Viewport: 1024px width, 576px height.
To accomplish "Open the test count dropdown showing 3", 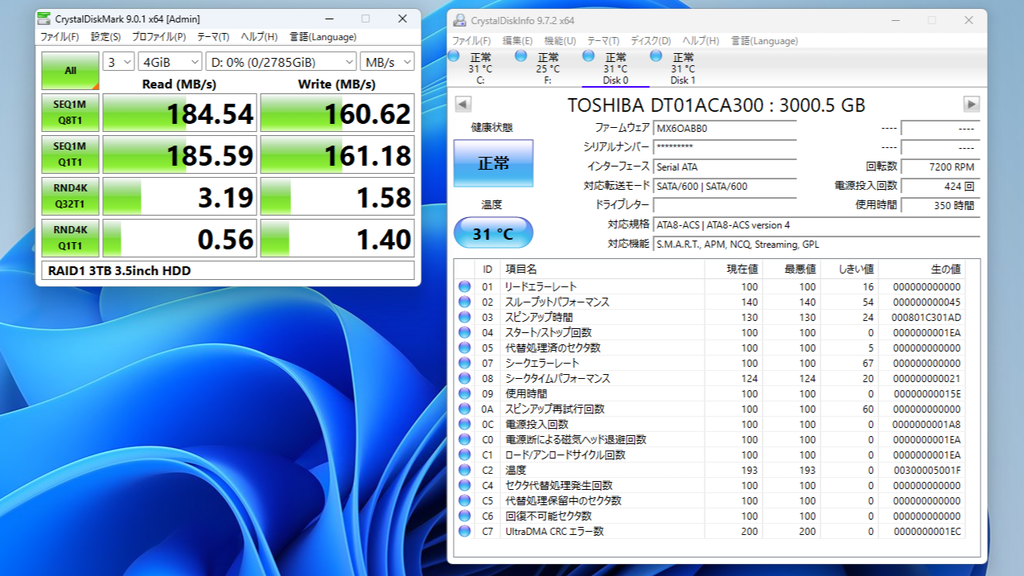I will 119,62.
